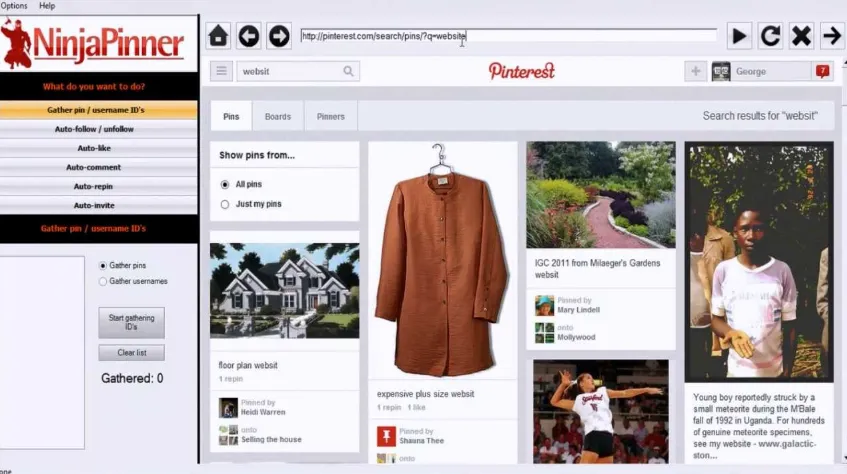Click Heidi Warren's avatar
The width and height of the screenshot is (847, 474).
(228, 408)
